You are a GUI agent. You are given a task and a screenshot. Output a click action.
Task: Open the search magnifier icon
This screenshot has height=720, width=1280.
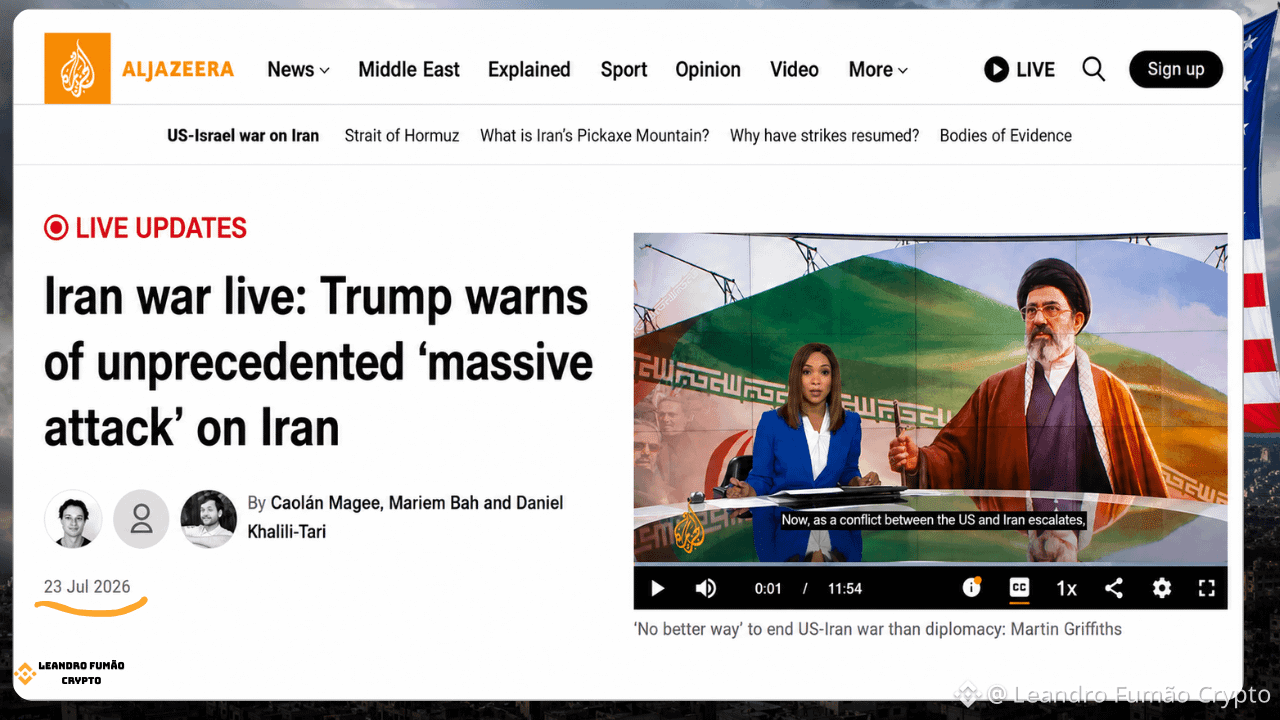pos(1094,69)
